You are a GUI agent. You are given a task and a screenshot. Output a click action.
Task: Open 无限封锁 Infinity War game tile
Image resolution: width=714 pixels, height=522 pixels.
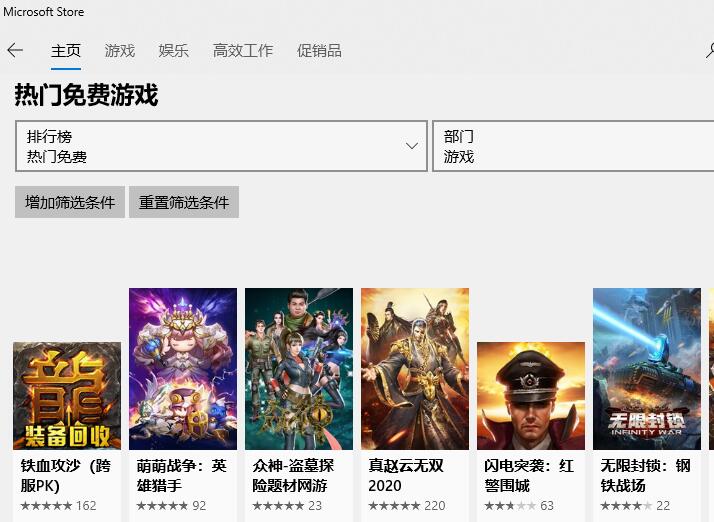(647, 368)
